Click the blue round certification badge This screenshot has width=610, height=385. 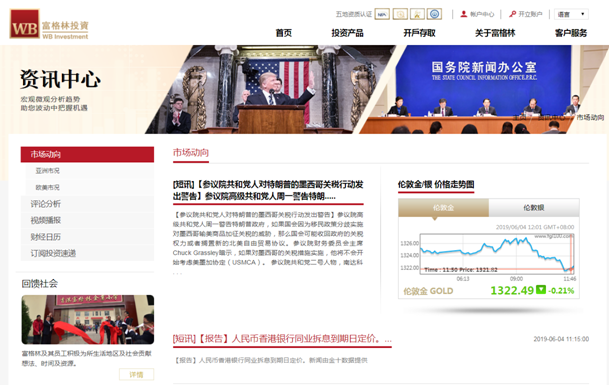[x=435, y=14]
